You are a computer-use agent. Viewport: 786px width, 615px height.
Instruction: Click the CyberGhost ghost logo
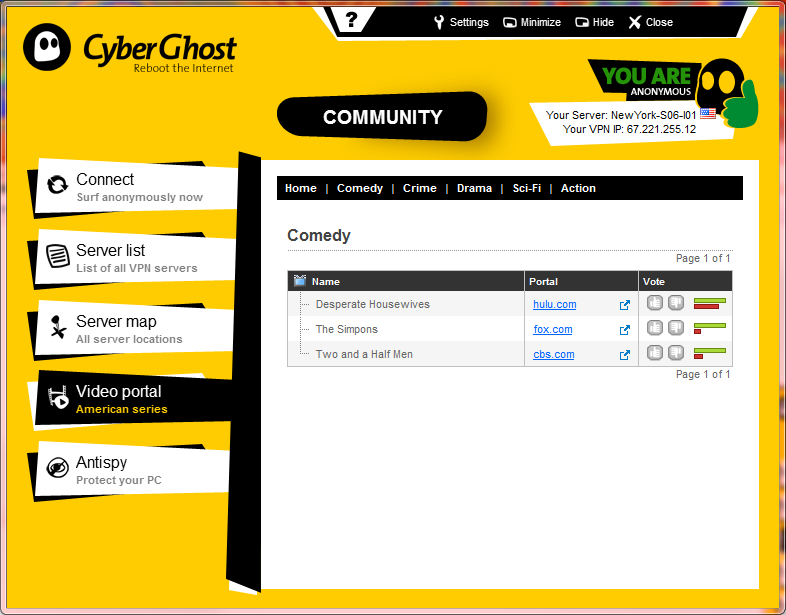47,47
